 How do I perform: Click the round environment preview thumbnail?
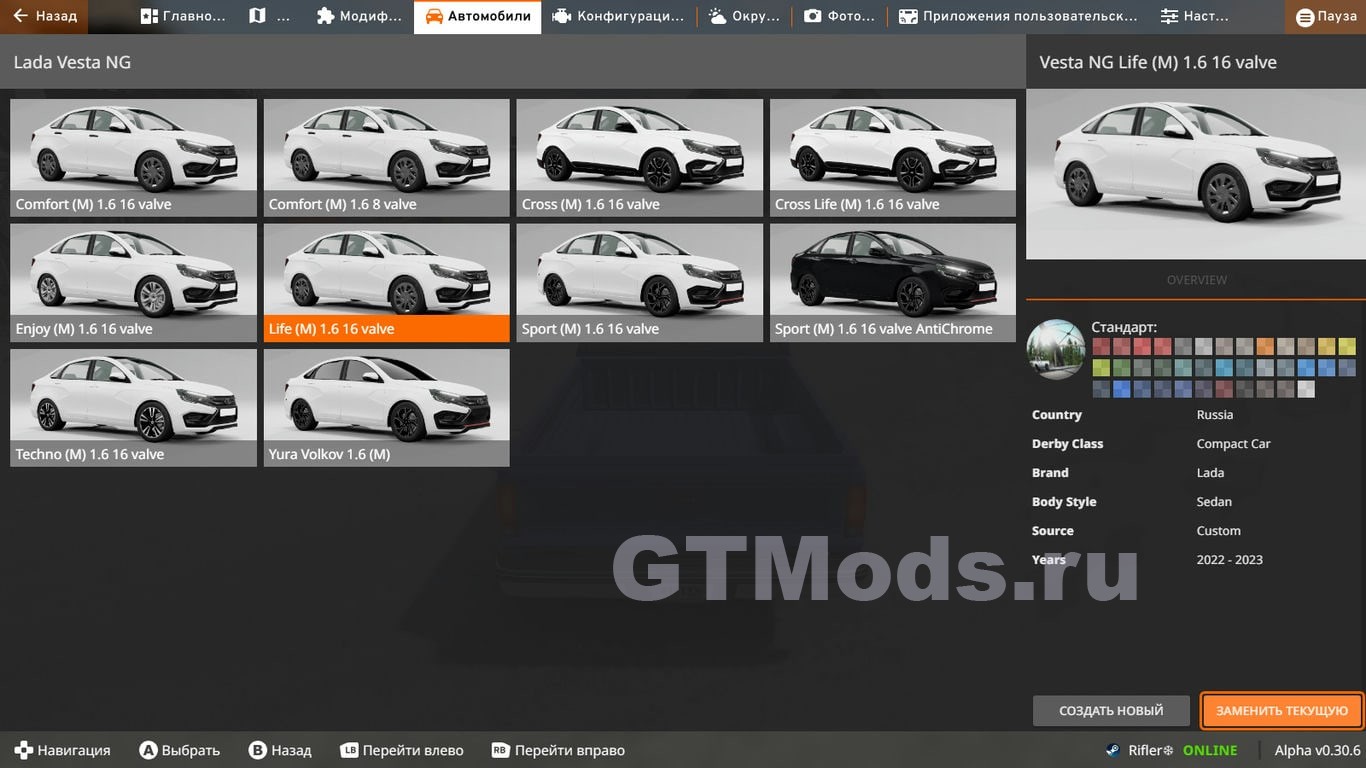pyautogui.click(x=1056, y=349)
